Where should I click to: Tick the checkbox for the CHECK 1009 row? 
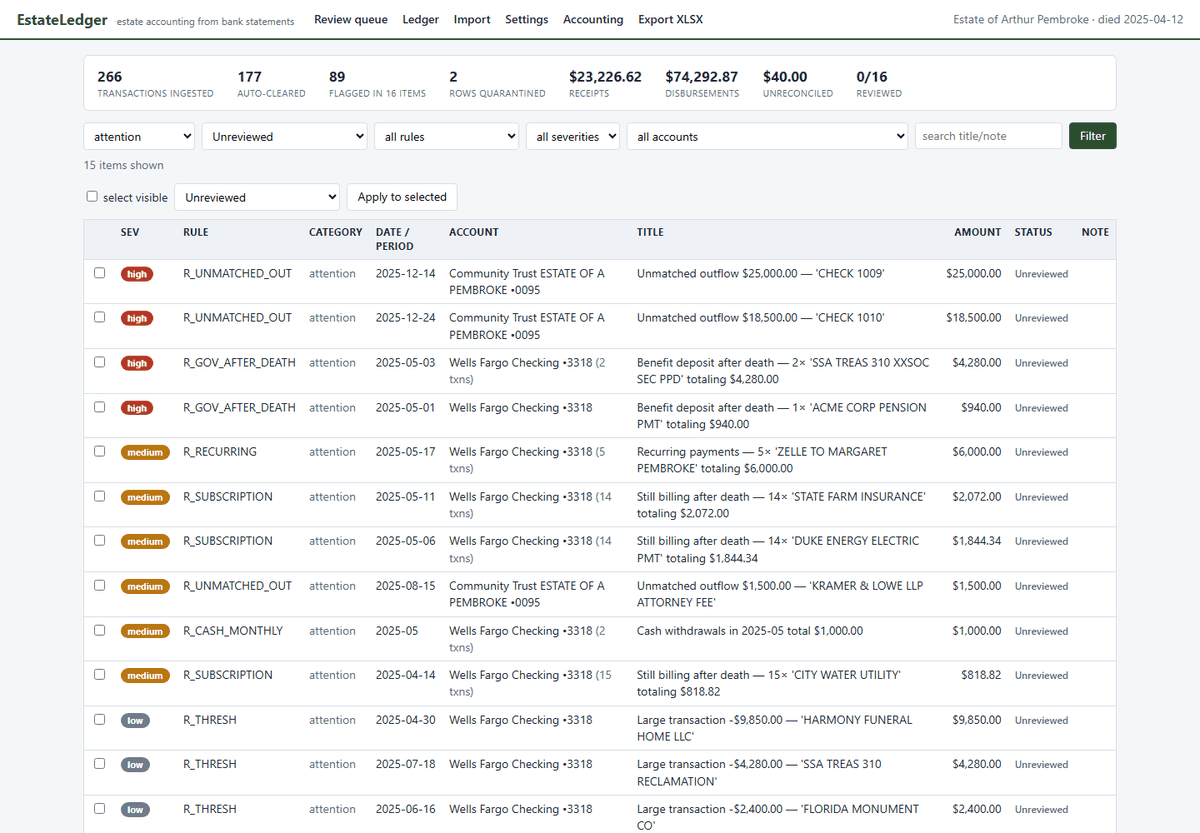pyautogui.click(x=99, y=272)
